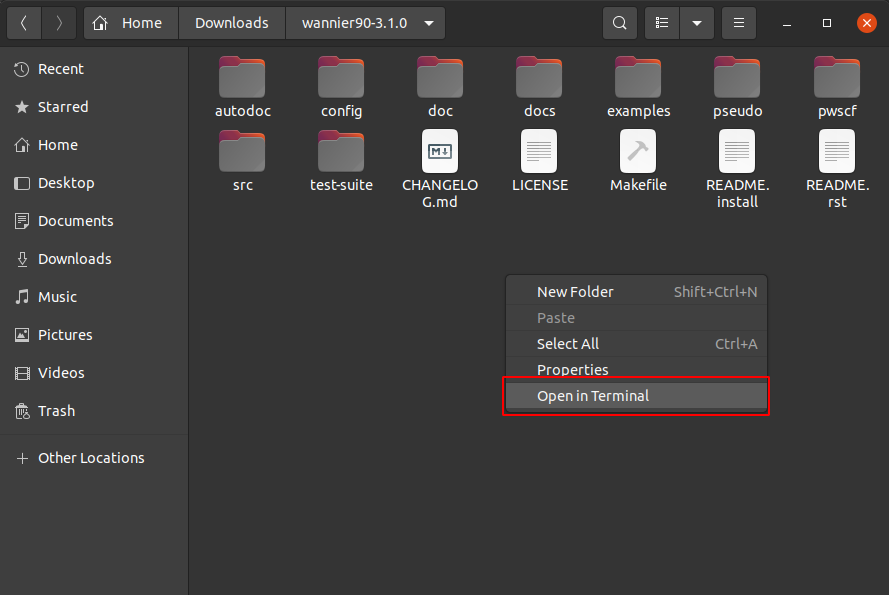889x595 pixels.
Task: Open Other Locations from the sidebar
Action: point(91,457)
